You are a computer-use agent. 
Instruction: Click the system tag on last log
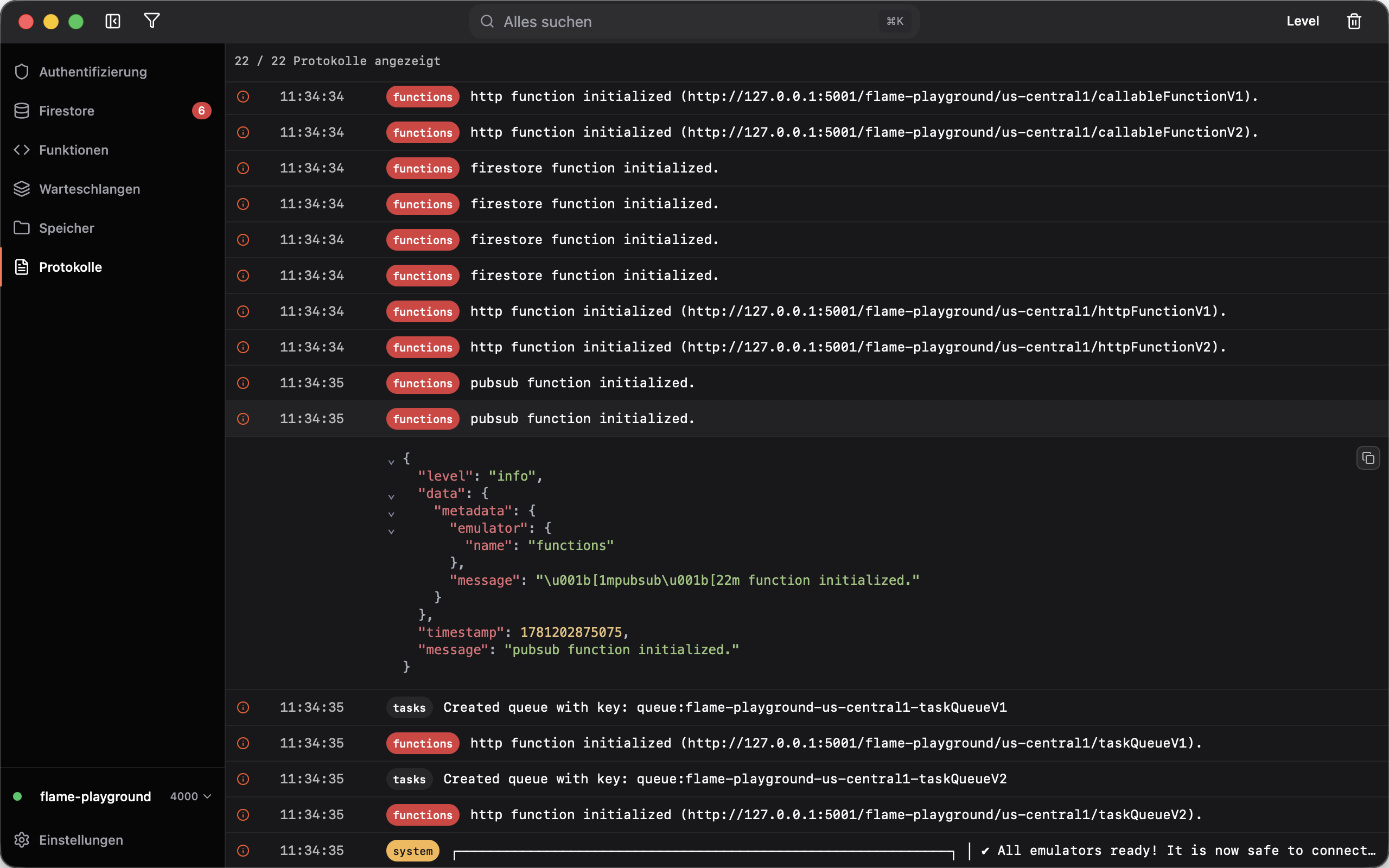(x=413, y=851)
